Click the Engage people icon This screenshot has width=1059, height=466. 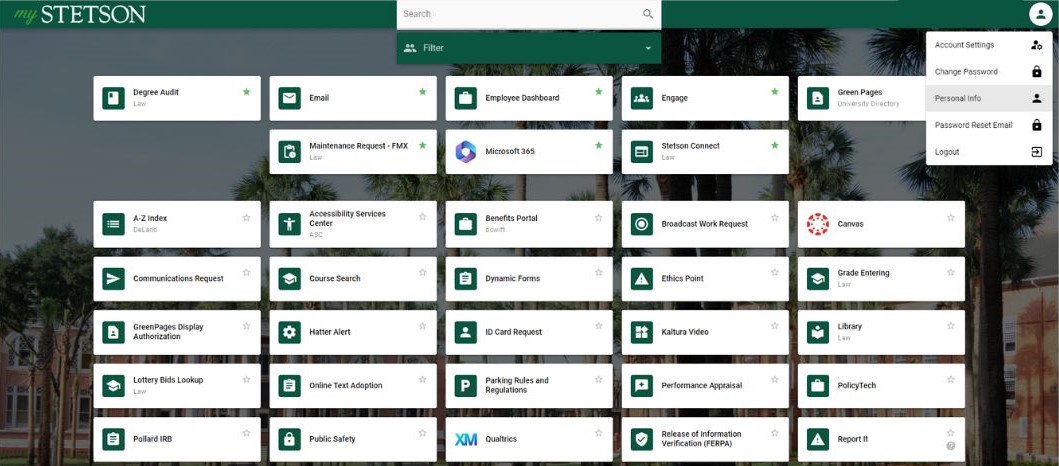tap(642, 98)
